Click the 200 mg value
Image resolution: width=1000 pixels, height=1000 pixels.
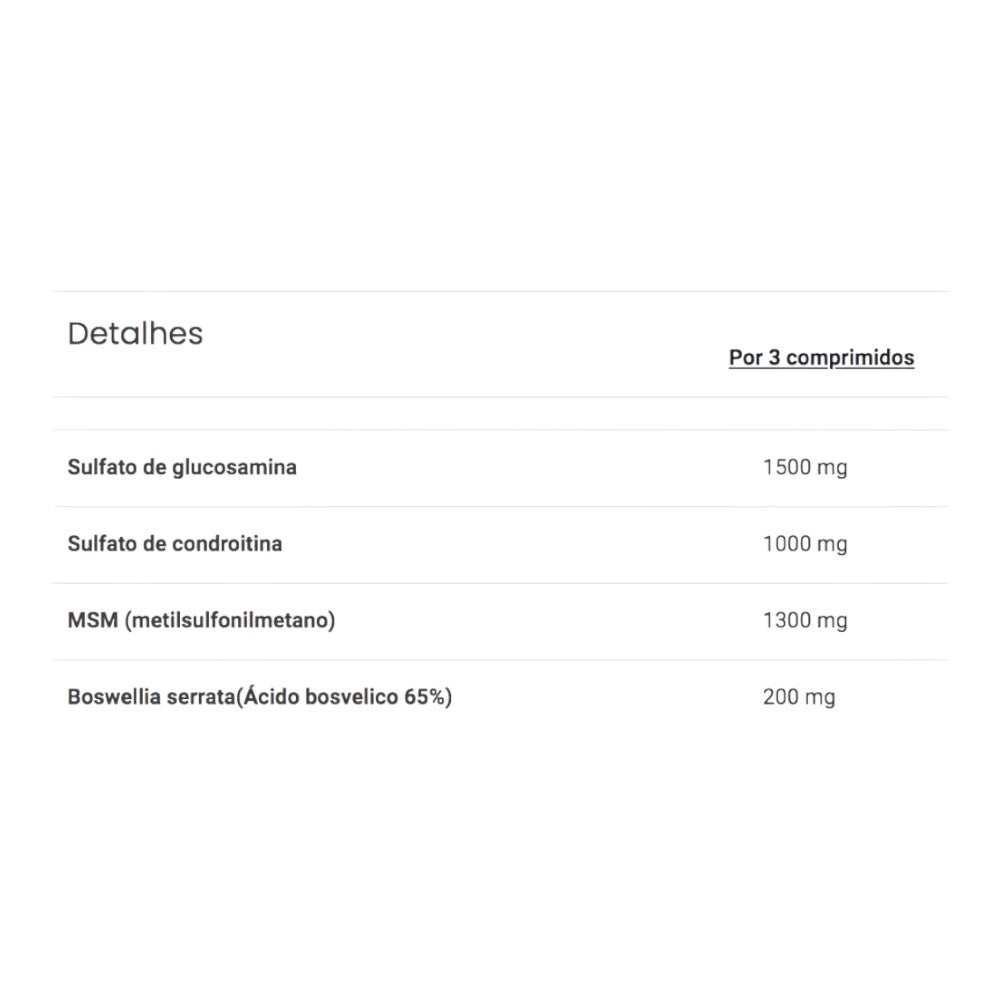(798, 697)
